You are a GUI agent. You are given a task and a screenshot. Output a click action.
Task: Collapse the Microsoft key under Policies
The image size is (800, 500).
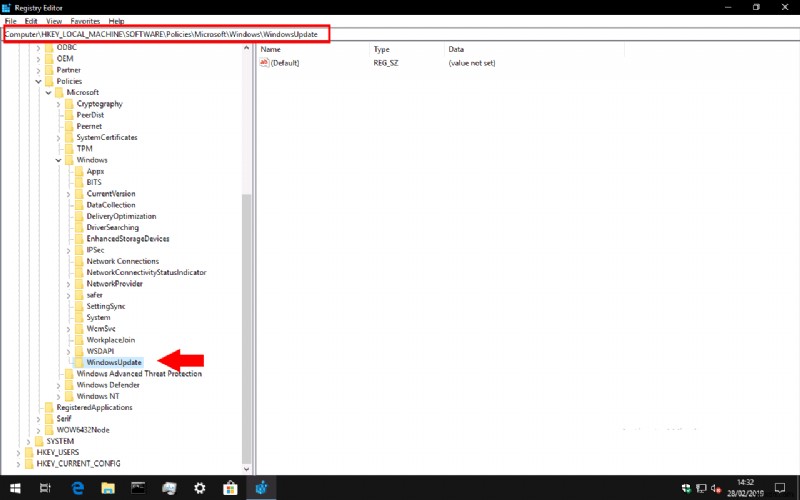pyautogui.click(x=48, y=92)
